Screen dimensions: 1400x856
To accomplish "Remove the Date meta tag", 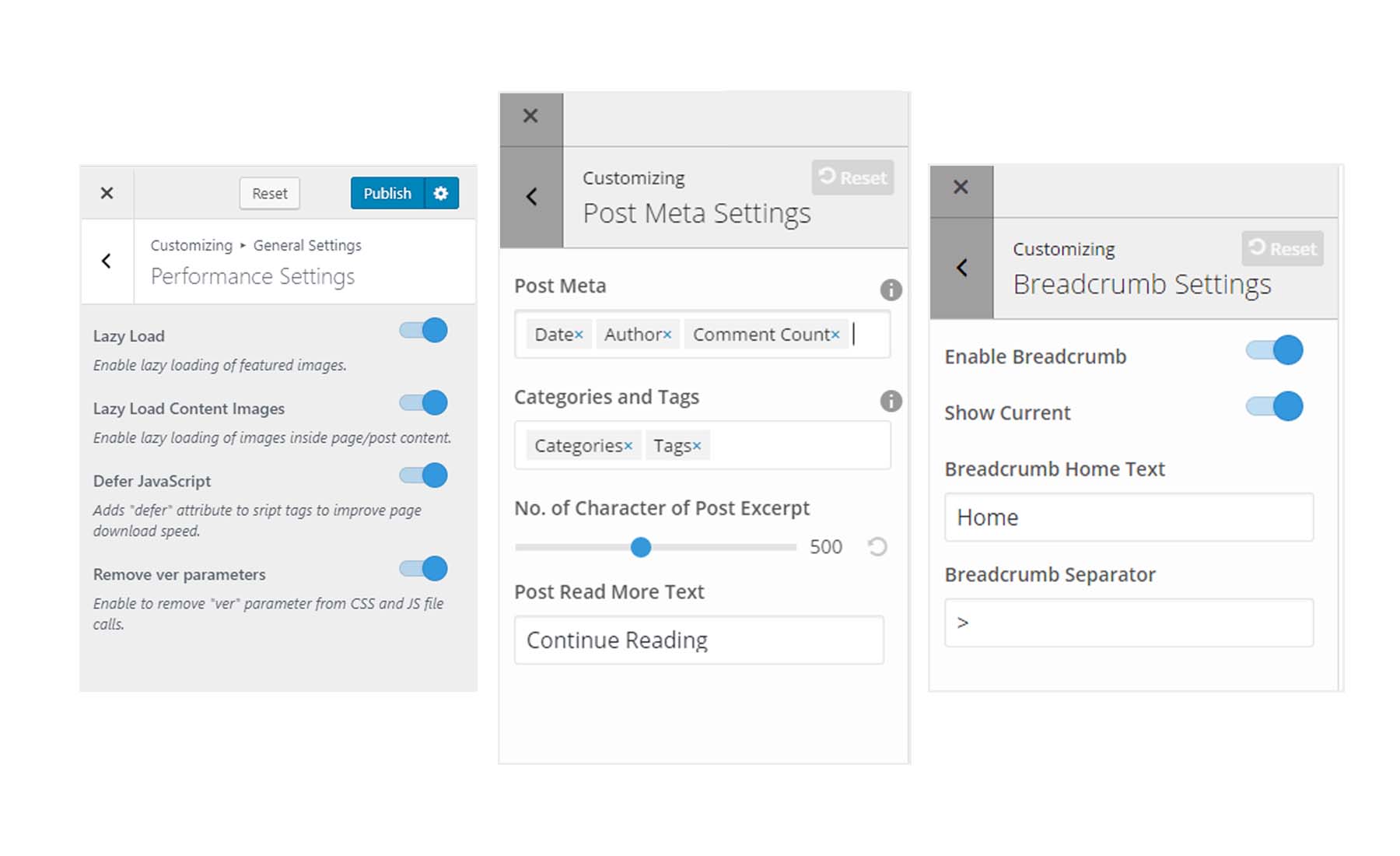I will pyautogui.click(x=579, y=333).
